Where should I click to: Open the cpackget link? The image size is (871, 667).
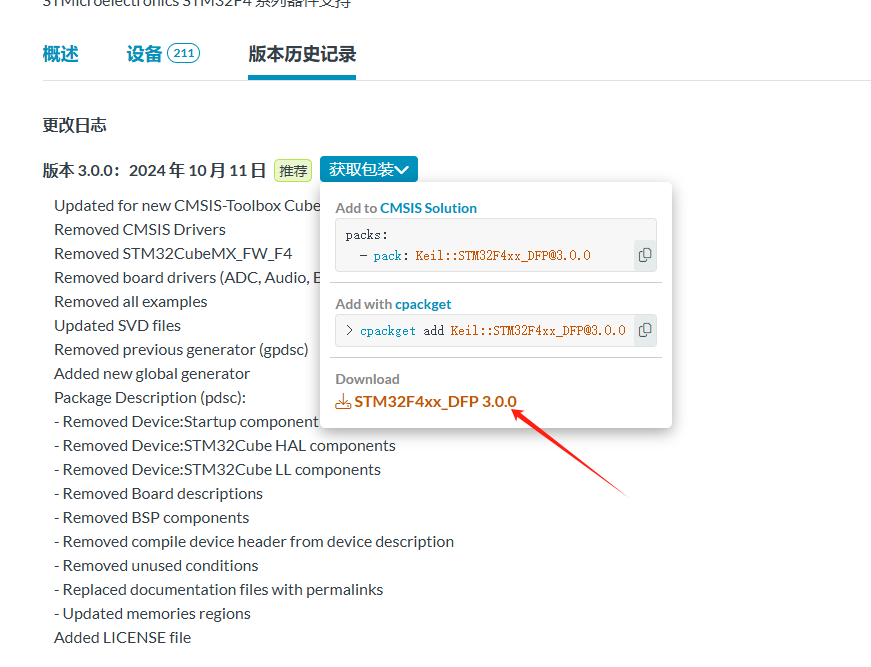pyautogui.click(x=423, y=304)
